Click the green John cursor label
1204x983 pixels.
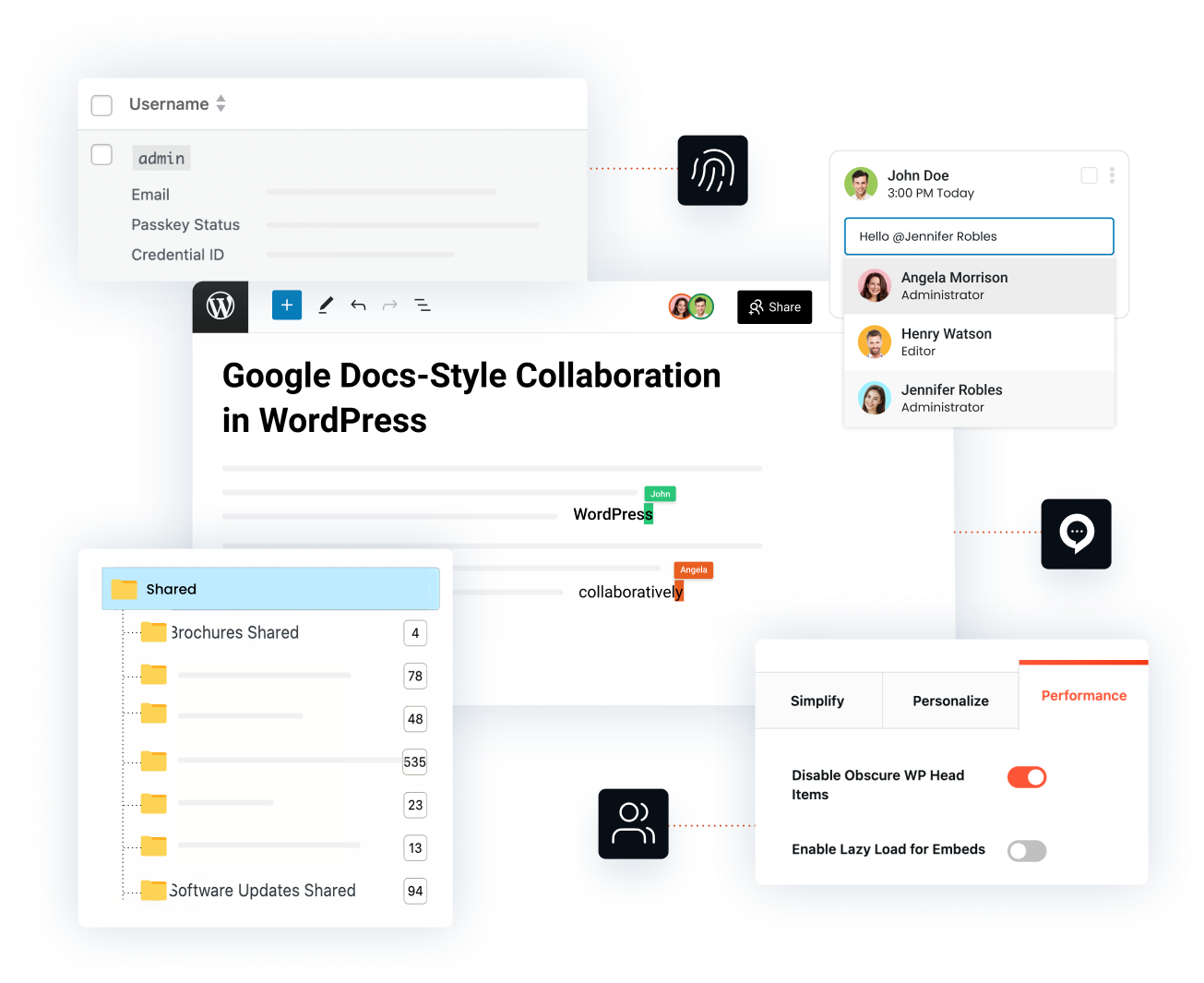(661, 494)
